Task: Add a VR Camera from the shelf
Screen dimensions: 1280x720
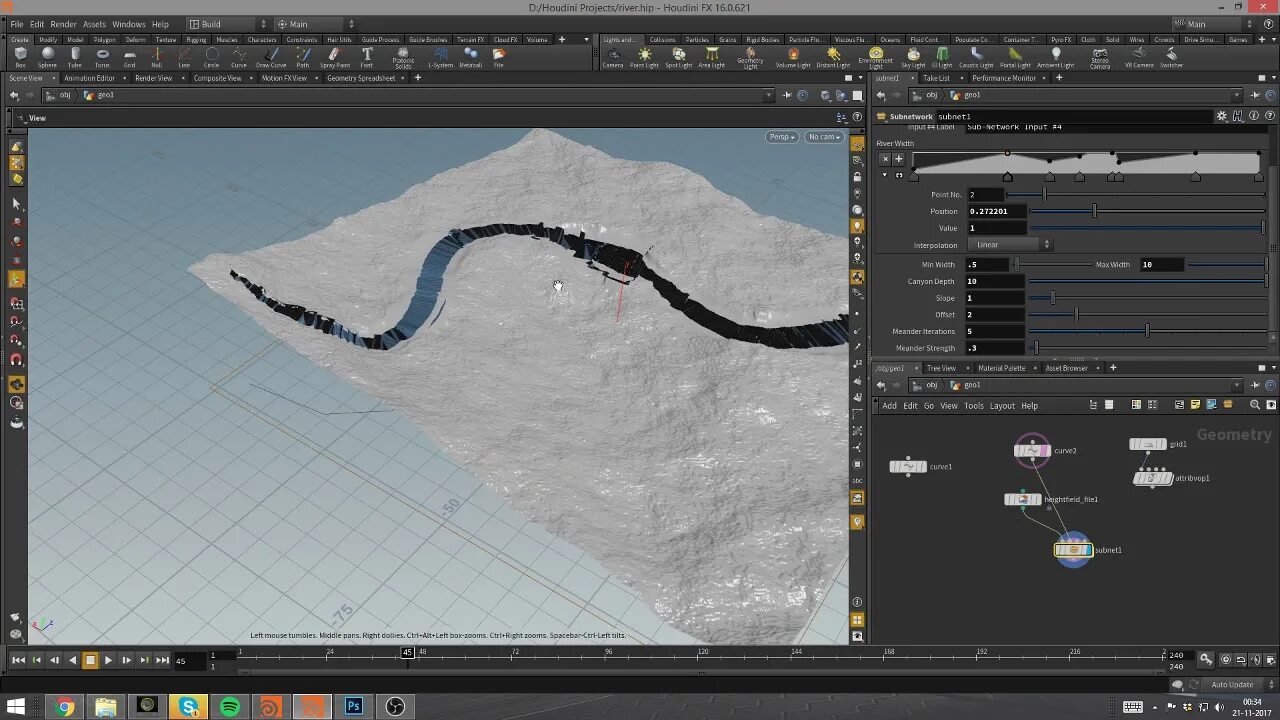Action: click(1139, 57)
